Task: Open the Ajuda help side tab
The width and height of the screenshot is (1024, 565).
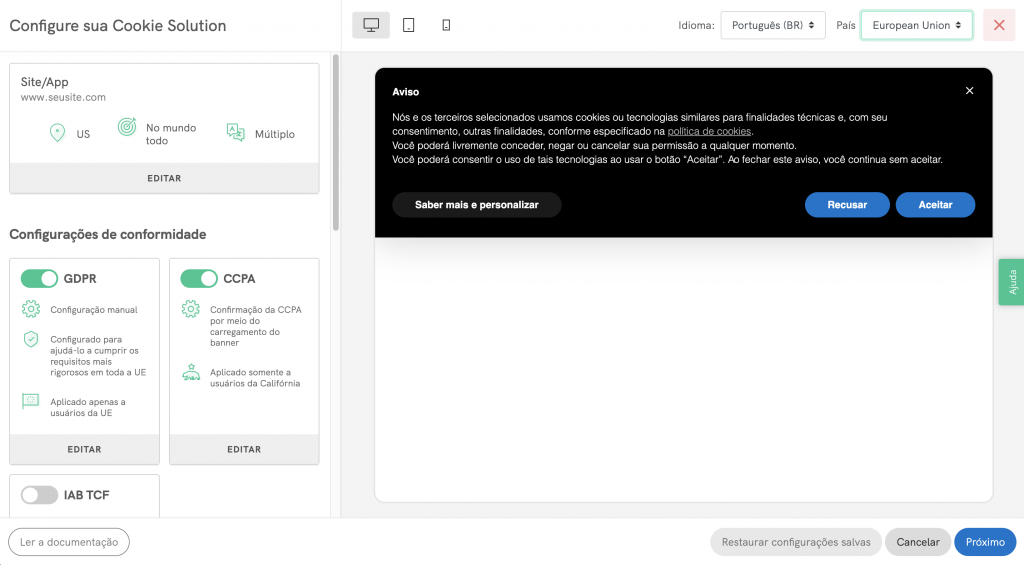Action: pos(1011,282)
